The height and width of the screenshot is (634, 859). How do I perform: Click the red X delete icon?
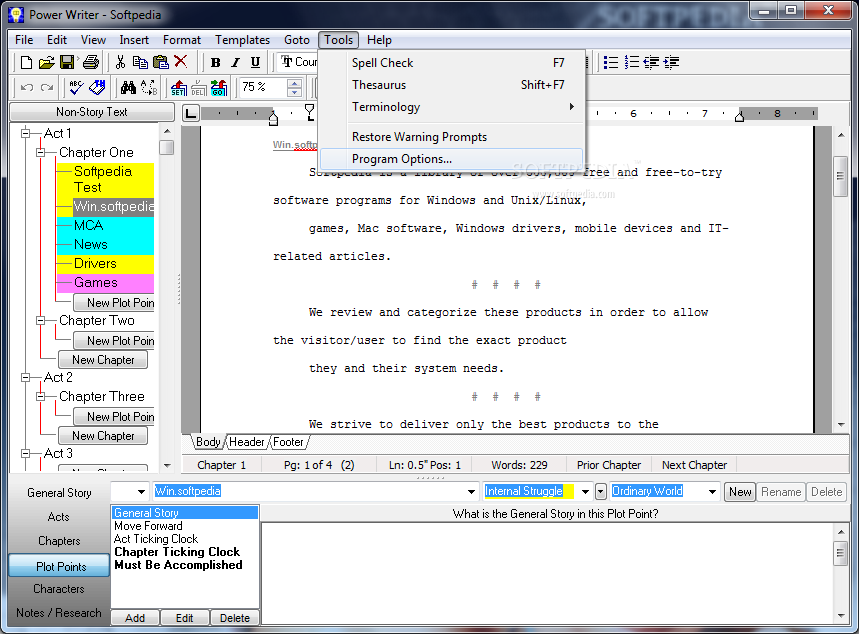pyautogui.click(x=181, y=61)
